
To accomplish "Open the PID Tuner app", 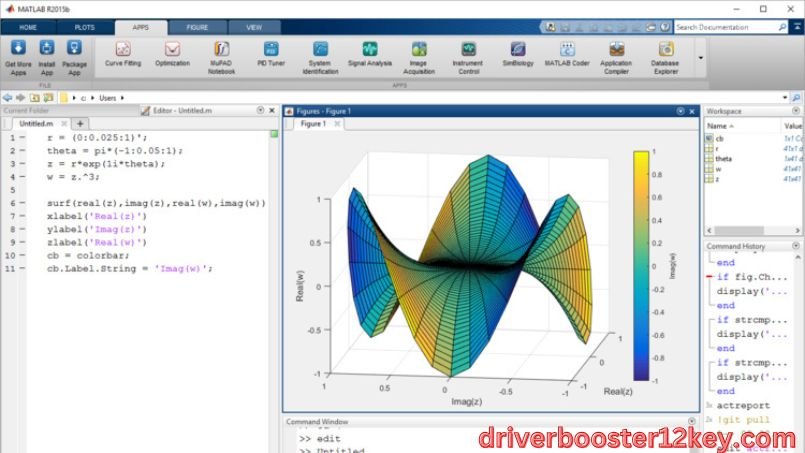I will 271,54.
